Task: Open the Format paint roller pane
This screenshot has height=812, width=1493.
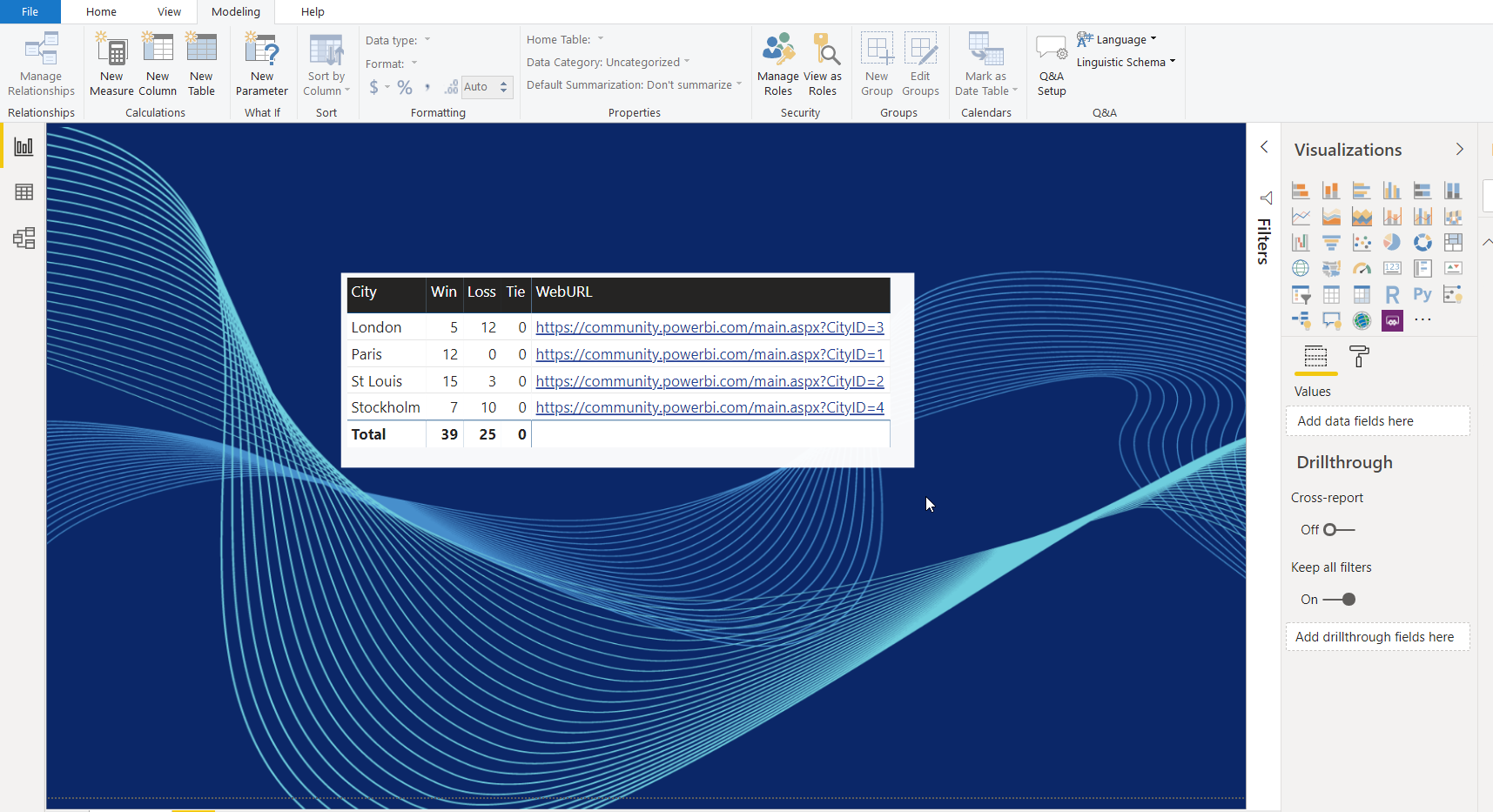Action: [x=1358, y=357]
